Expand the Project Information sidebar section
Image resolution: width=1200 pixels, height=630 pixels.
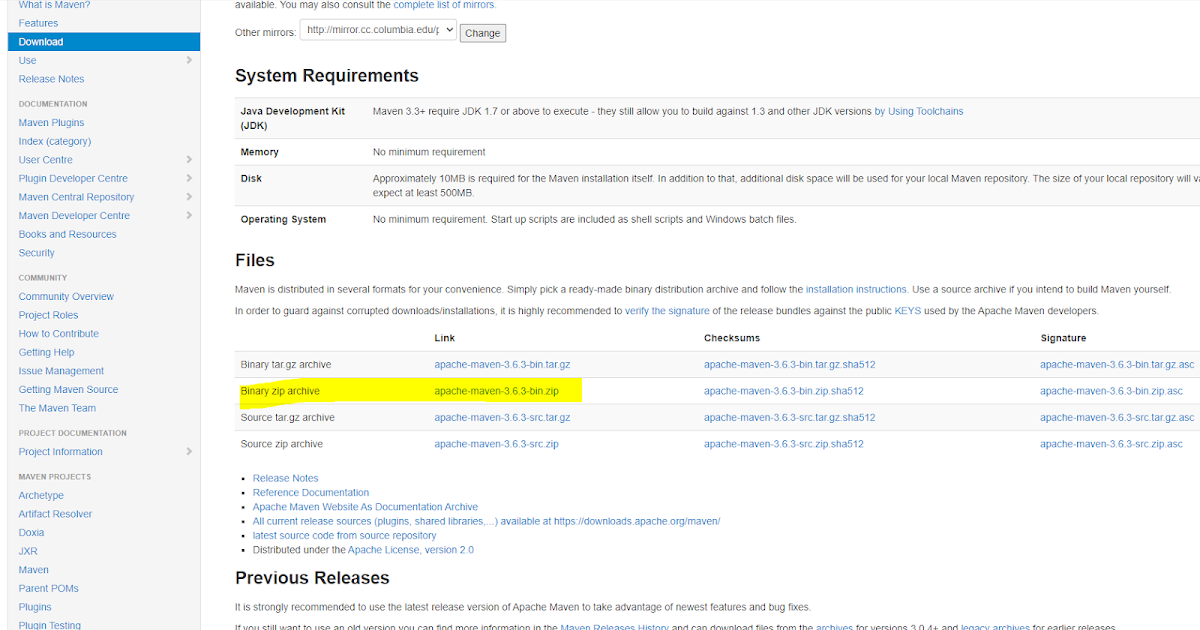pyautogui.click(x=60, y=451)
